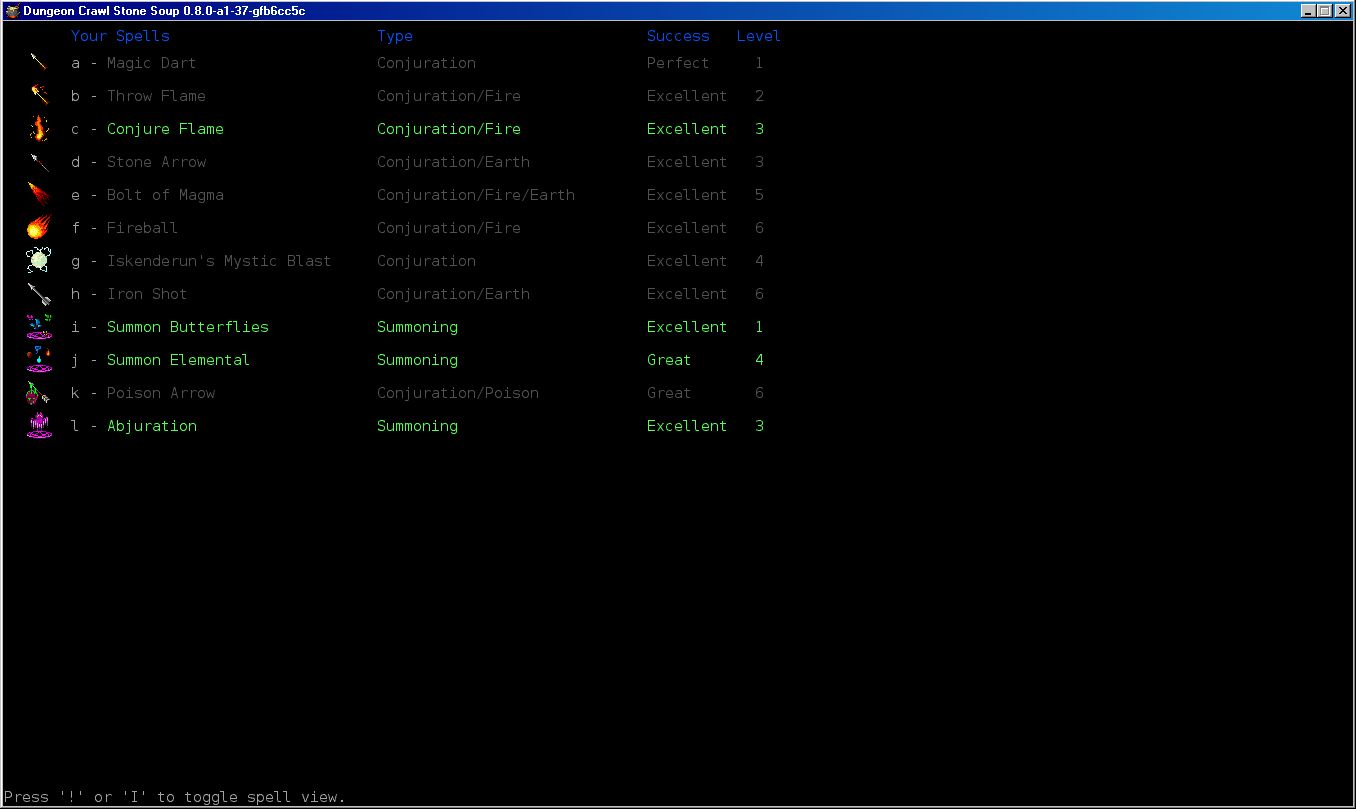The image size is (1356, 809).
Task: Click the Dungeon Crawl title bar app icon
Action: [12, 11]
